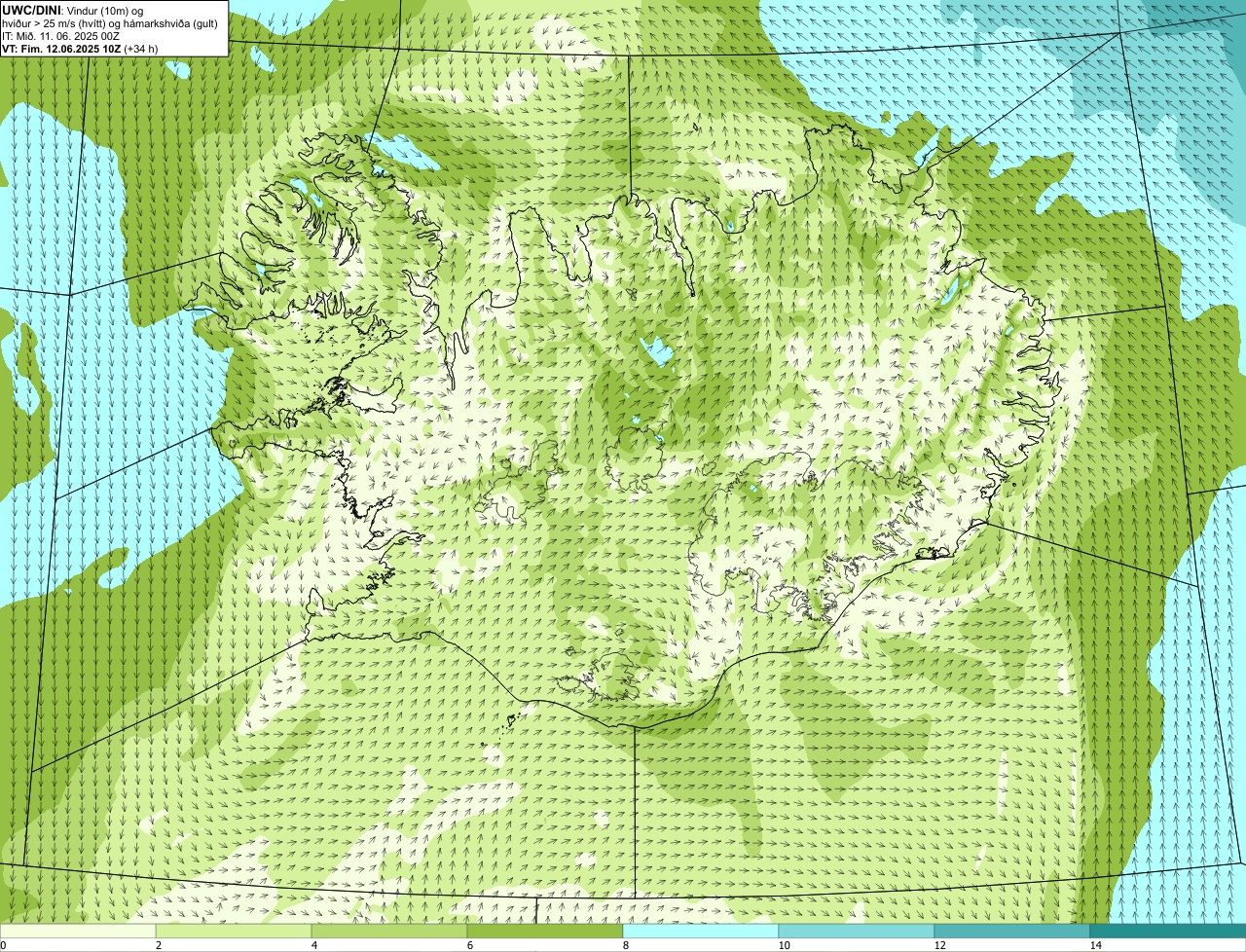Click the 0–2 m/s palest legend swatch

point(78,931)
